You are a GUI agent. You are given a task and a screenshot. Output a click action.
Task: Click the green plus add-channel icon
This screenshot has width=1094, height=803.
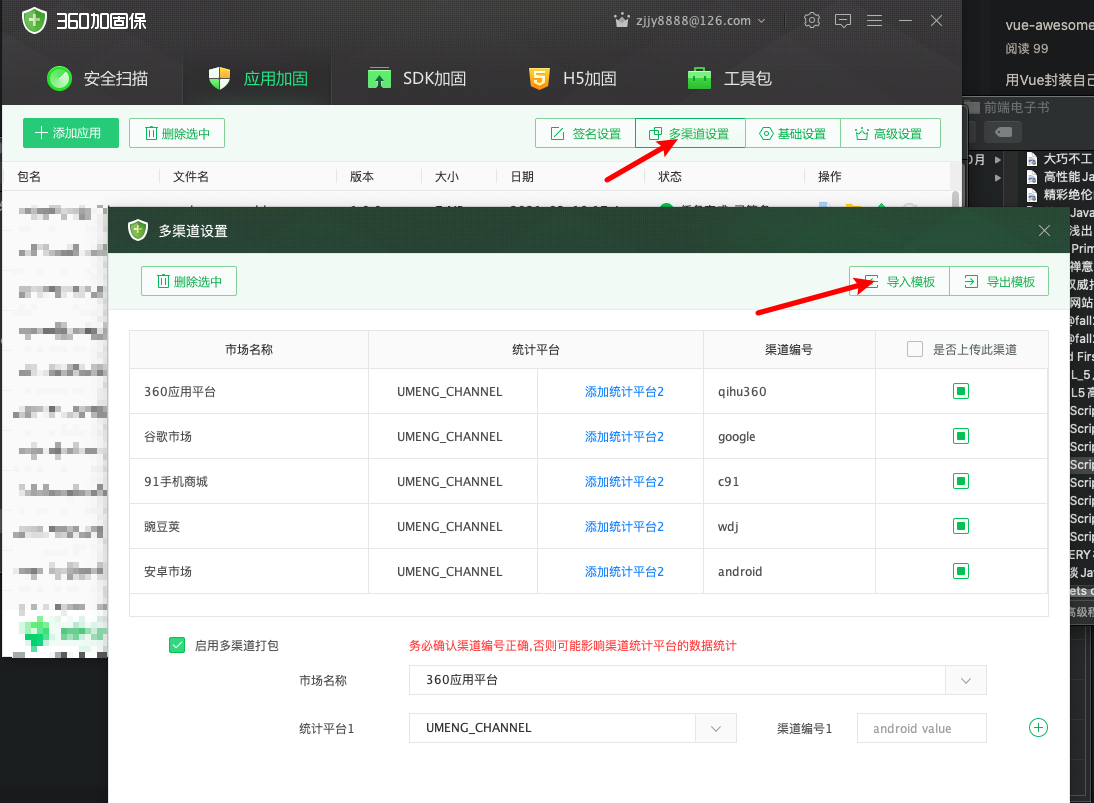(1038, 728)
